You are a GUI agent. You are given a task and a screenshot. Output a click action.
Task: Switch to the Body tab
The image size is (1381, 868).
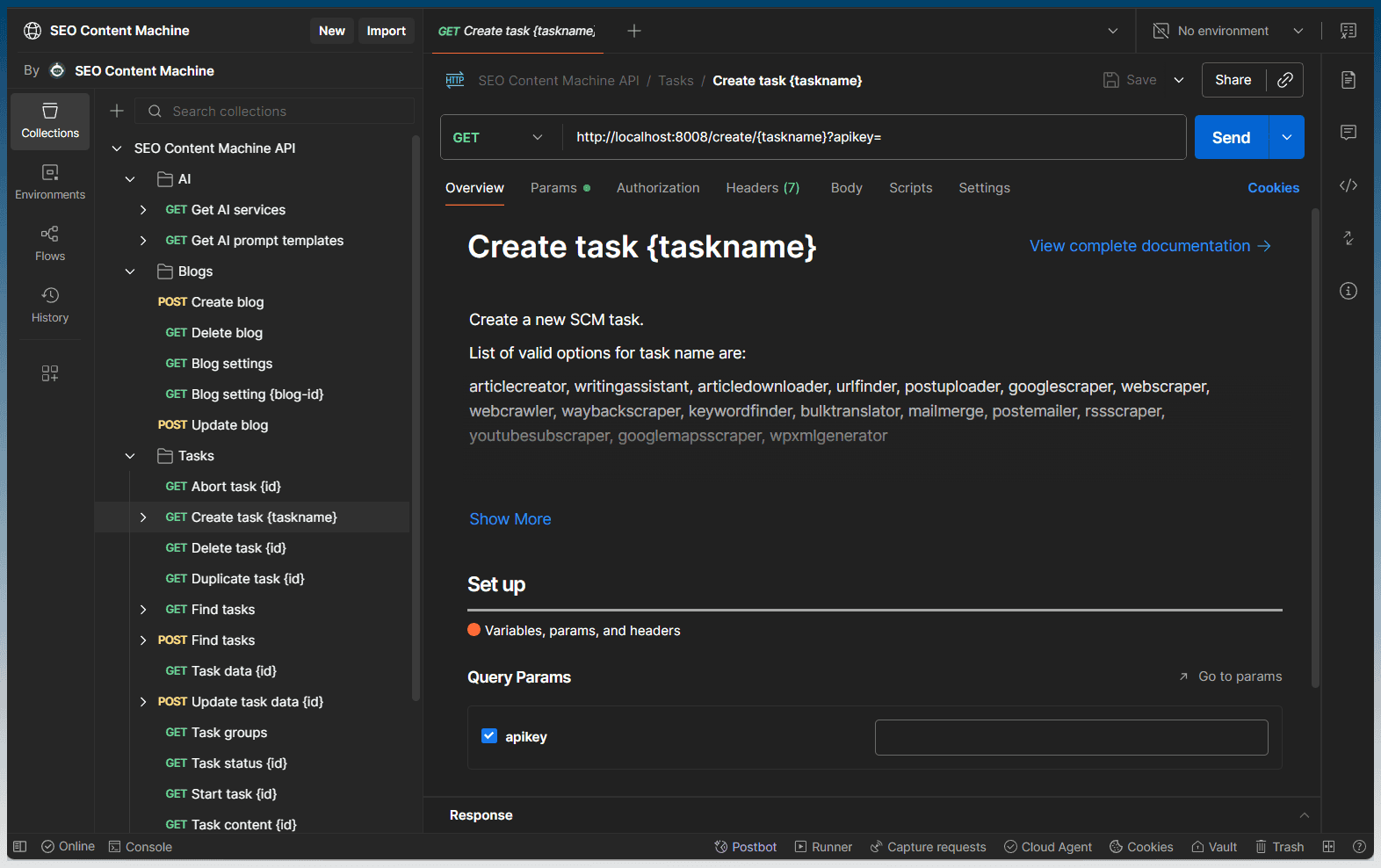(x=846, y=188)
